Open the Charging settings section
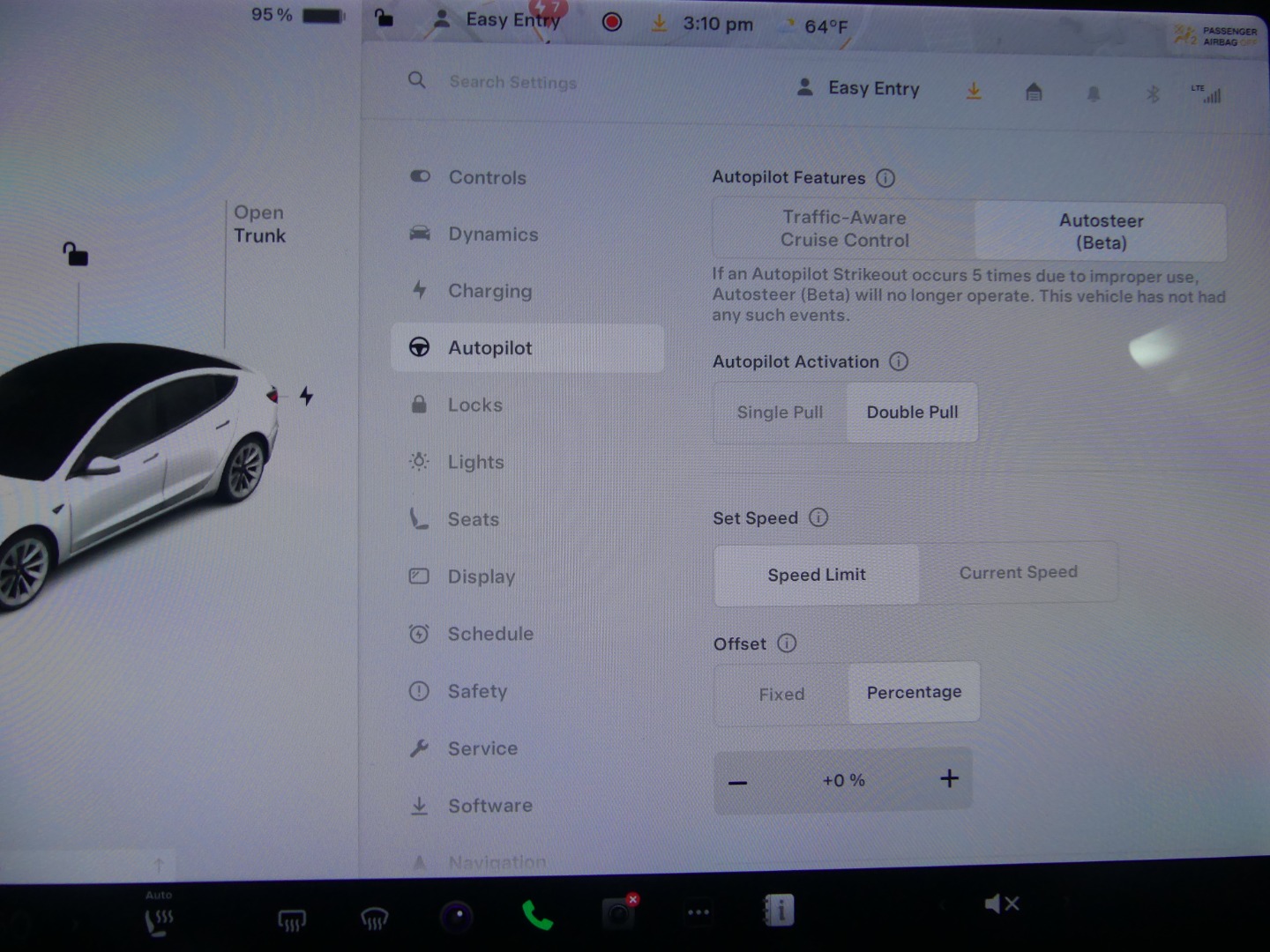Screen dimensions: 1270x952 tap(489, 291)
